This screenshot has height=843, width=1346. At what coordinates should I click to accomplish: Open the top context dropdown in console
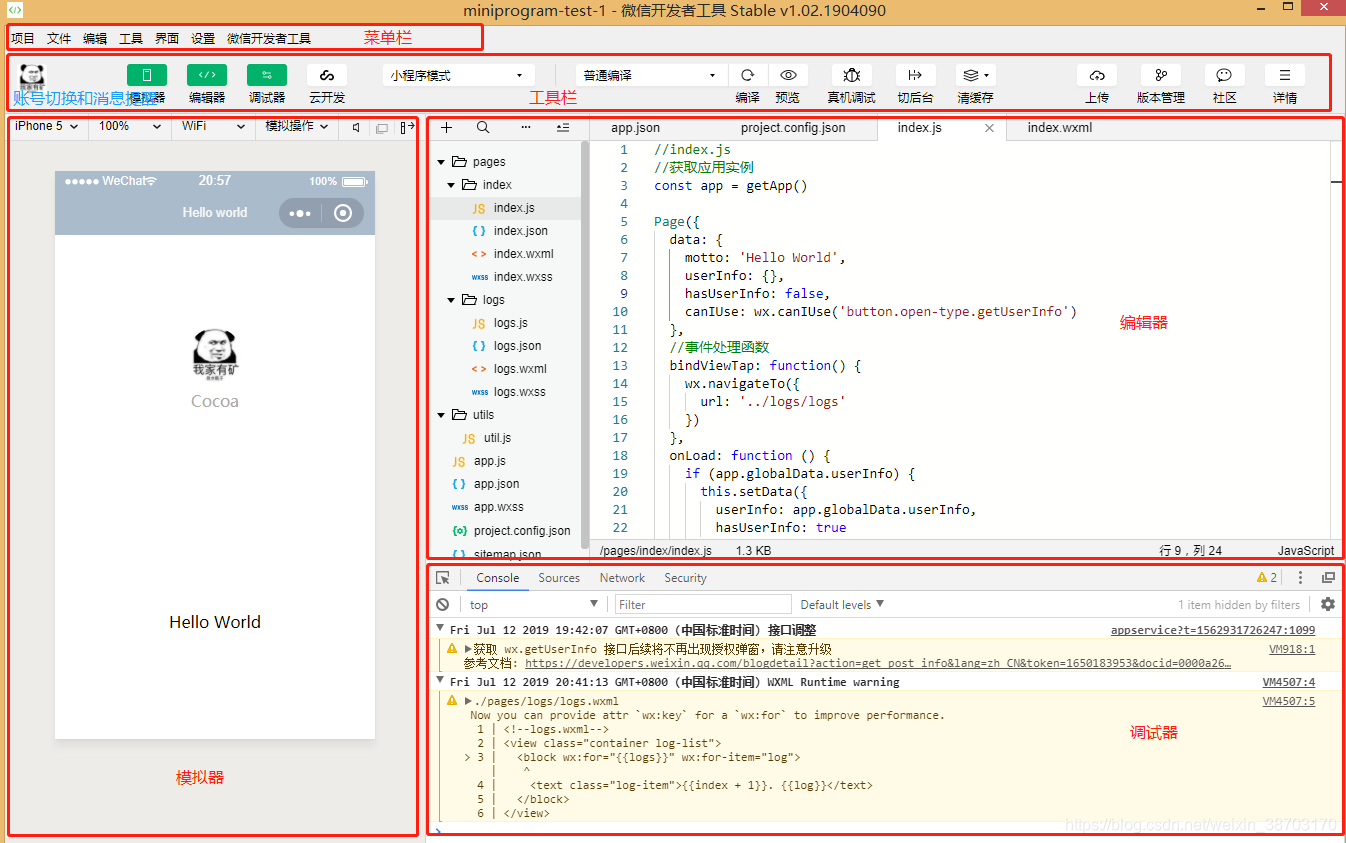pos(534,604)
